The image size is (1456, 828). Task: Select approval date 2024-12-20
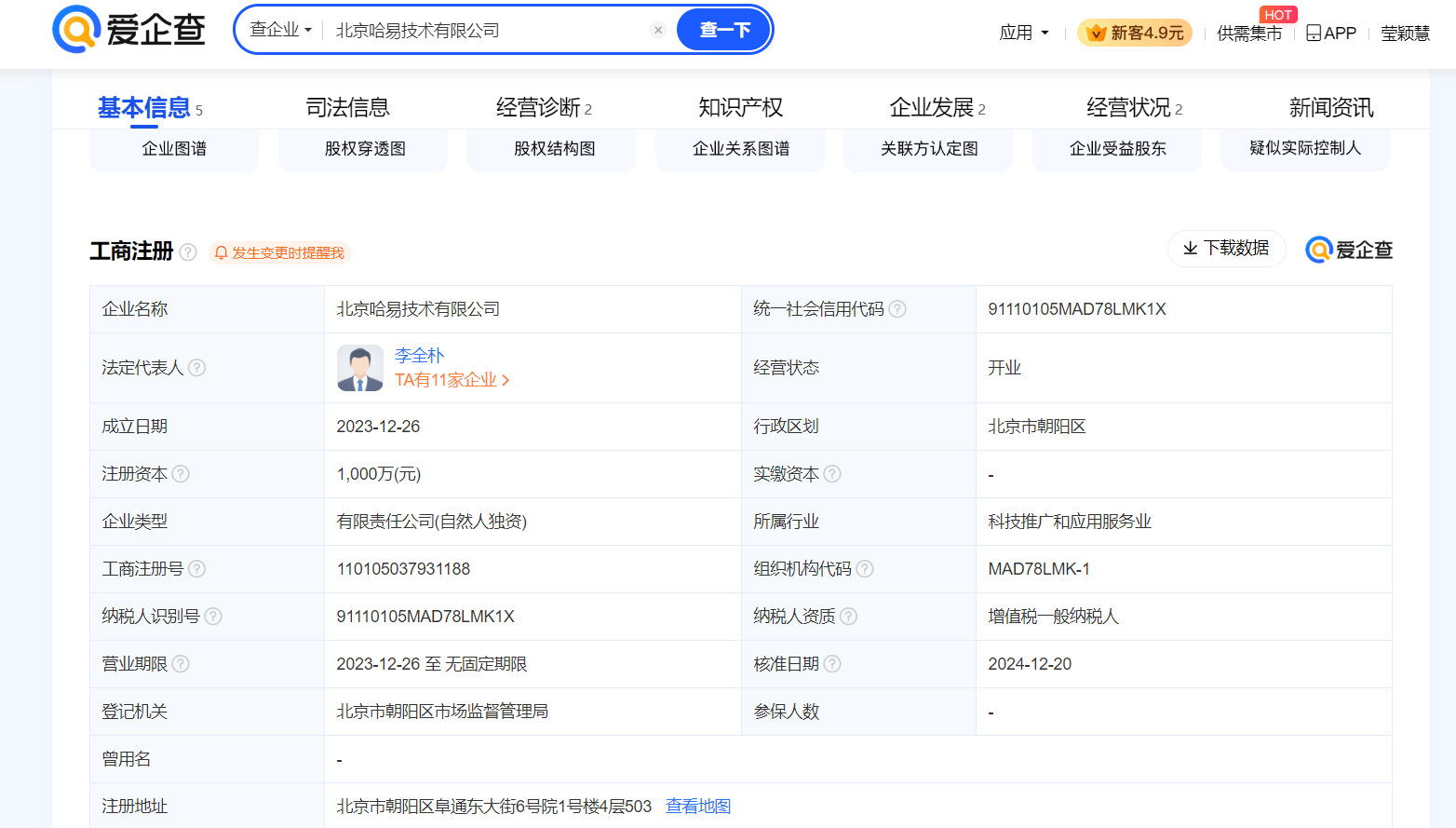(x=1030, y=664)
